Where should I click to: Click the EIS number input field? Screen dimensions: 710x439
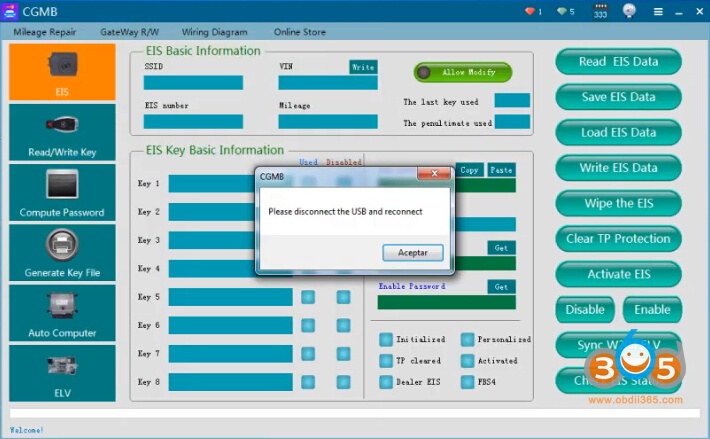point(193,122)
